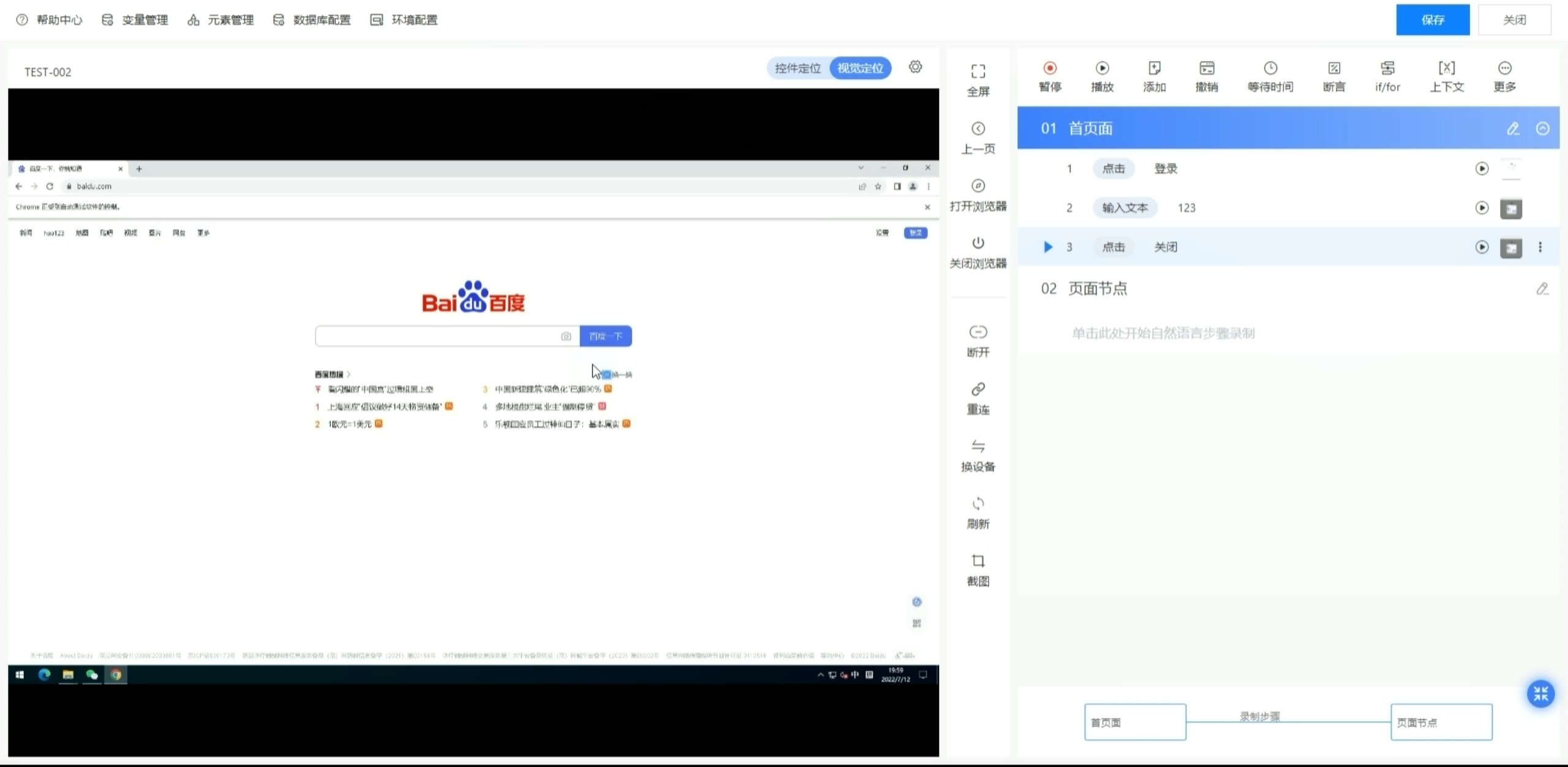The image size is (1568, 767).
Task: Click the 上下文 context icon
Action: [1447, 68]
